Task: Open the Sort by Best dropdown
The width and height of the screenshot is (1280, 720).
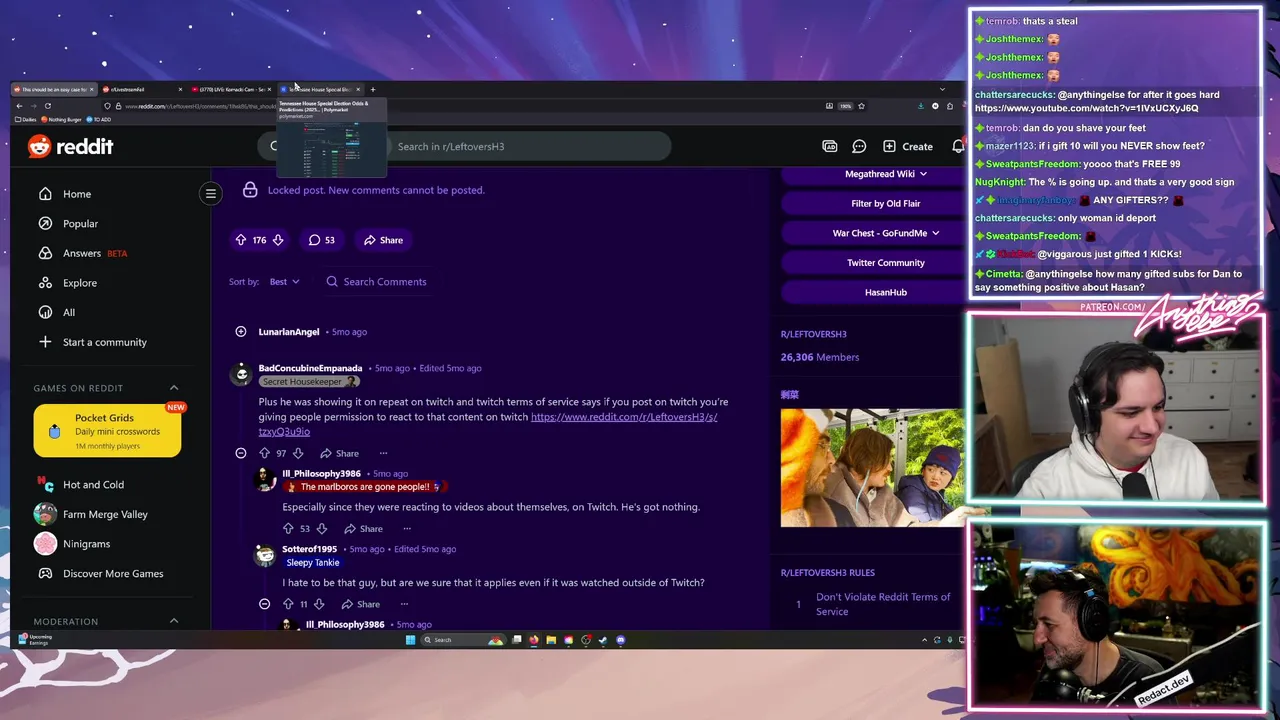Action: 284,282
